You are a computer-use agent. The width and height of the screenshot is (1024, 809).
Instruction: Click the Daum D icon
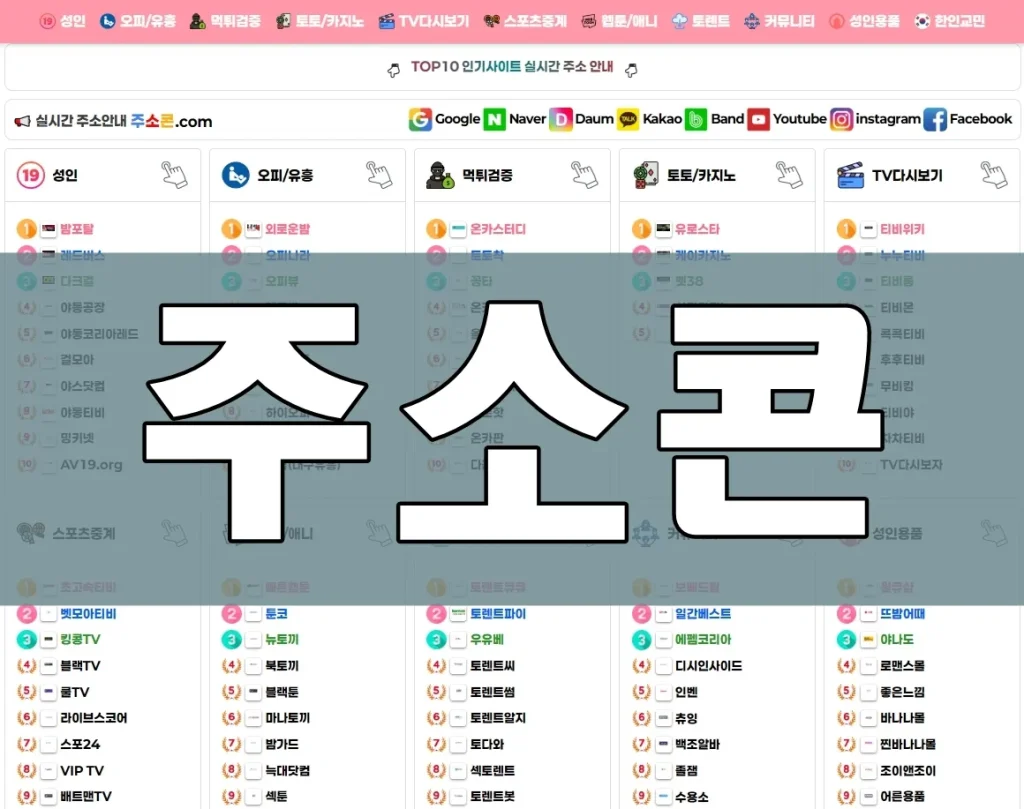[561, 119]
